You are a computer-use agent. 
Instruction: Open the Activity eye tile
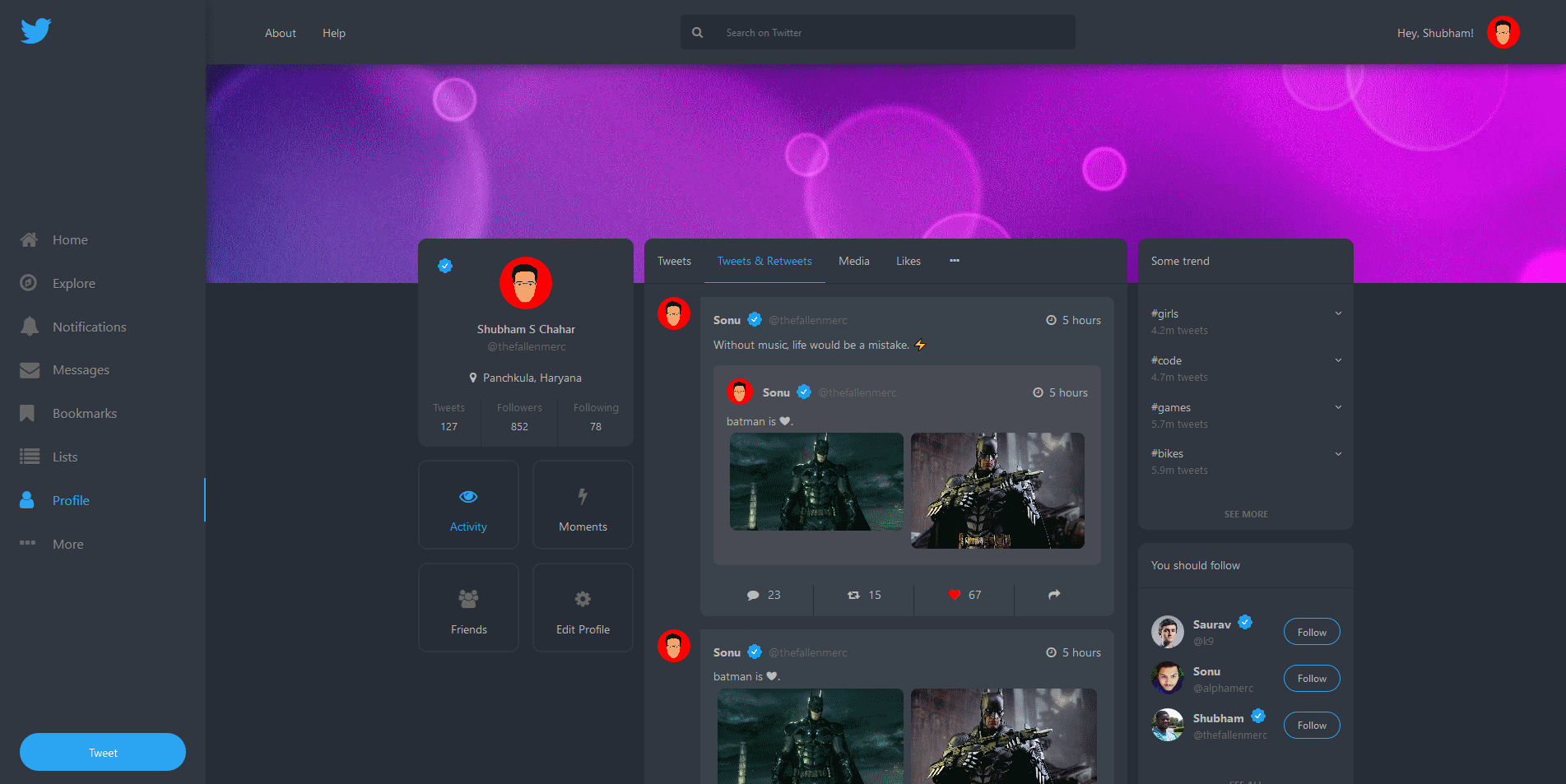(x=468, y=505)
